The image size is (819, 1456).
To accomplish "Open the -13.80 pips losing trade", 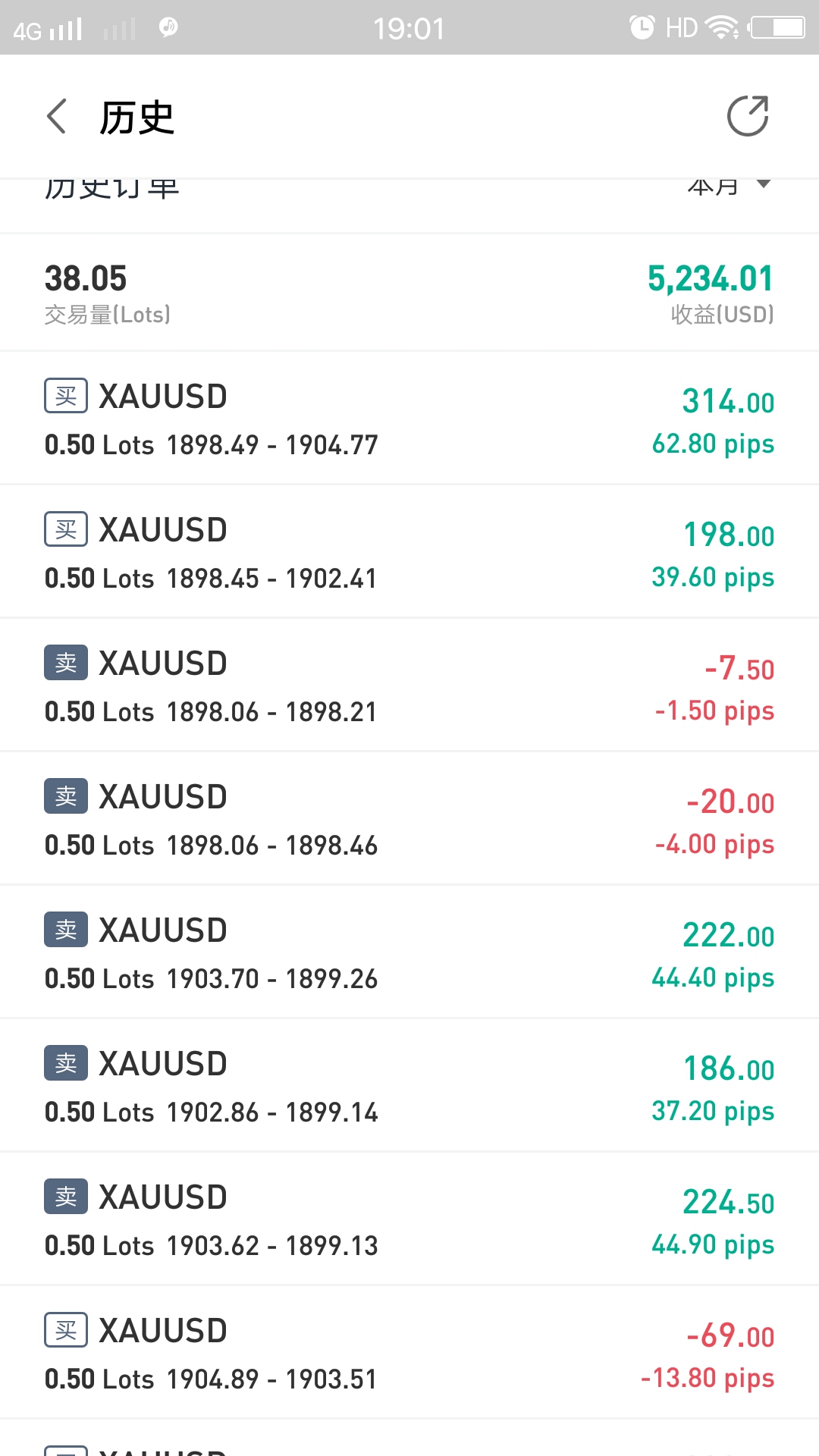I will (x=409, y=1352).
